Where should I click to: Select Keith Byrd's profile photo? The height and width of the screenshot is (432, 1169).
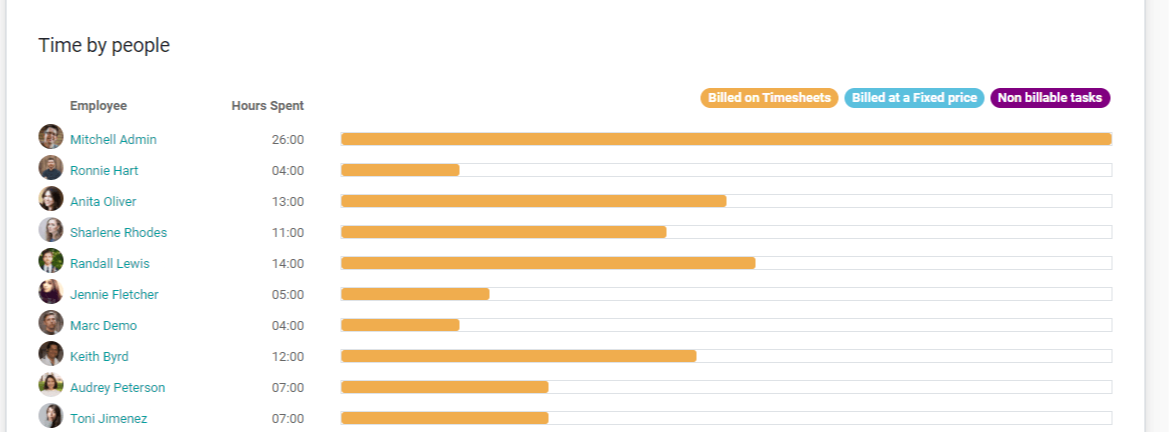pos(51,354)
